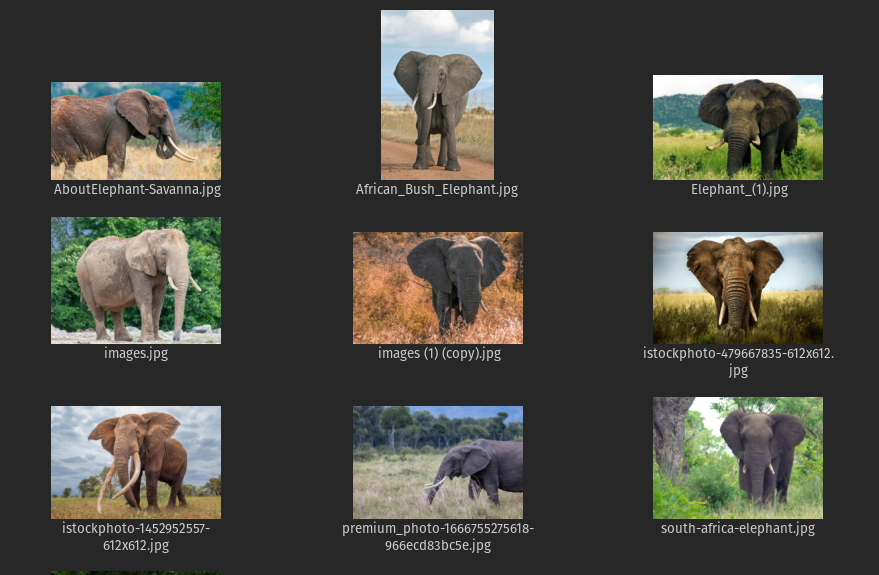Select the premium_photo-1666755275618 thumbnail image
The height and width of the screenshot is (575, 879).
click(438, 462)
